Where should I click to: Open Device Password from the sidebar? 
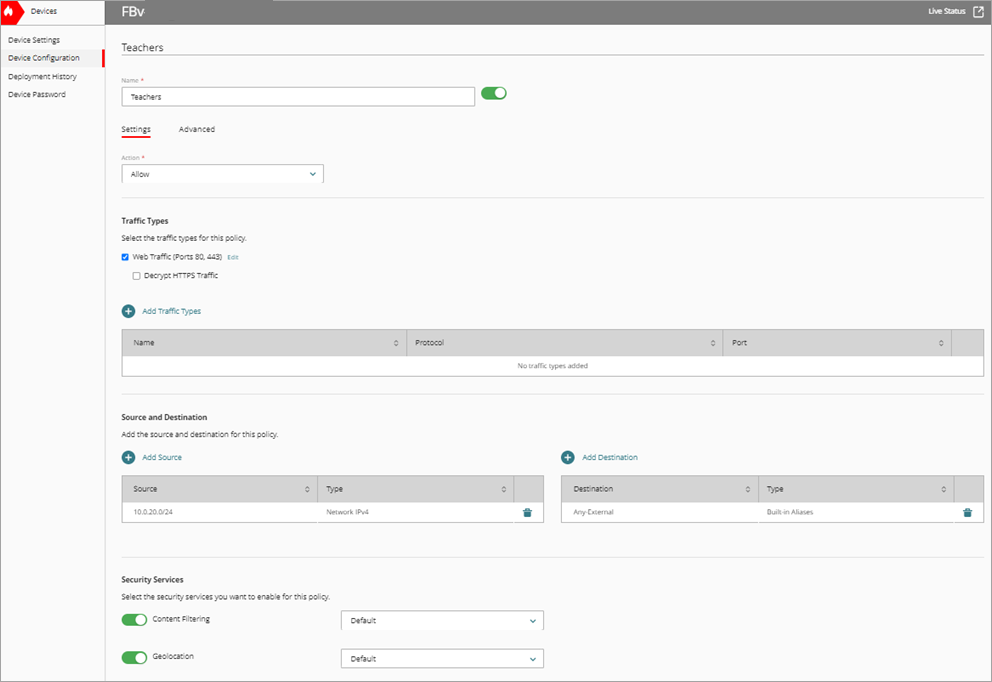tap(36, 94)
